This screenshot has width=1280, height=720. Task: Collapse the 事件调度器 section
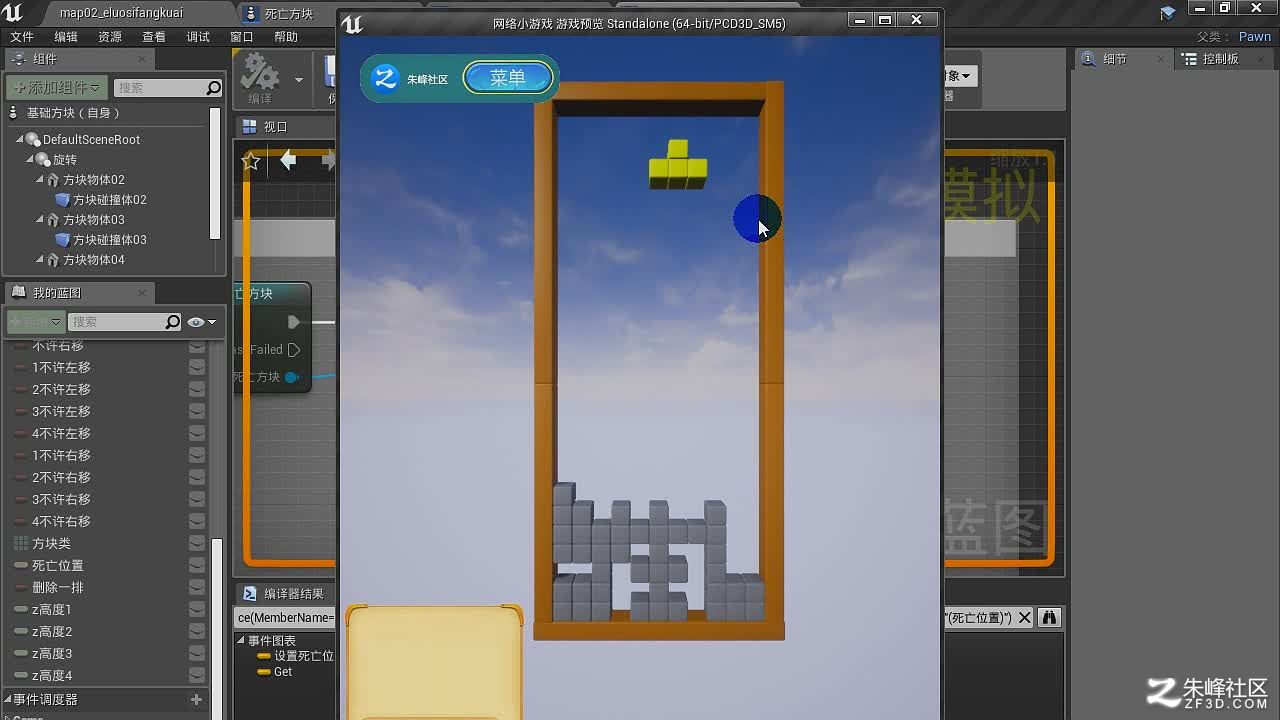(x=7, y=700)
